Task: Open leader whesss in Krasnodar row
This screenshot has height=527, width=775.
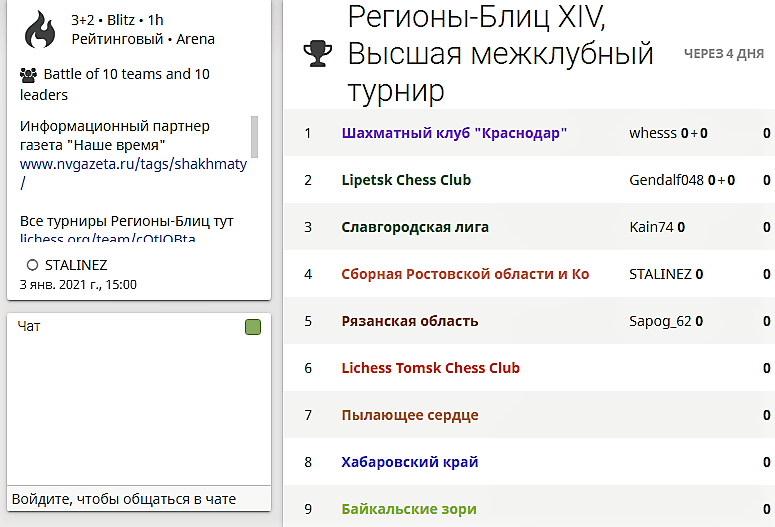Action: tap(652, 133)
